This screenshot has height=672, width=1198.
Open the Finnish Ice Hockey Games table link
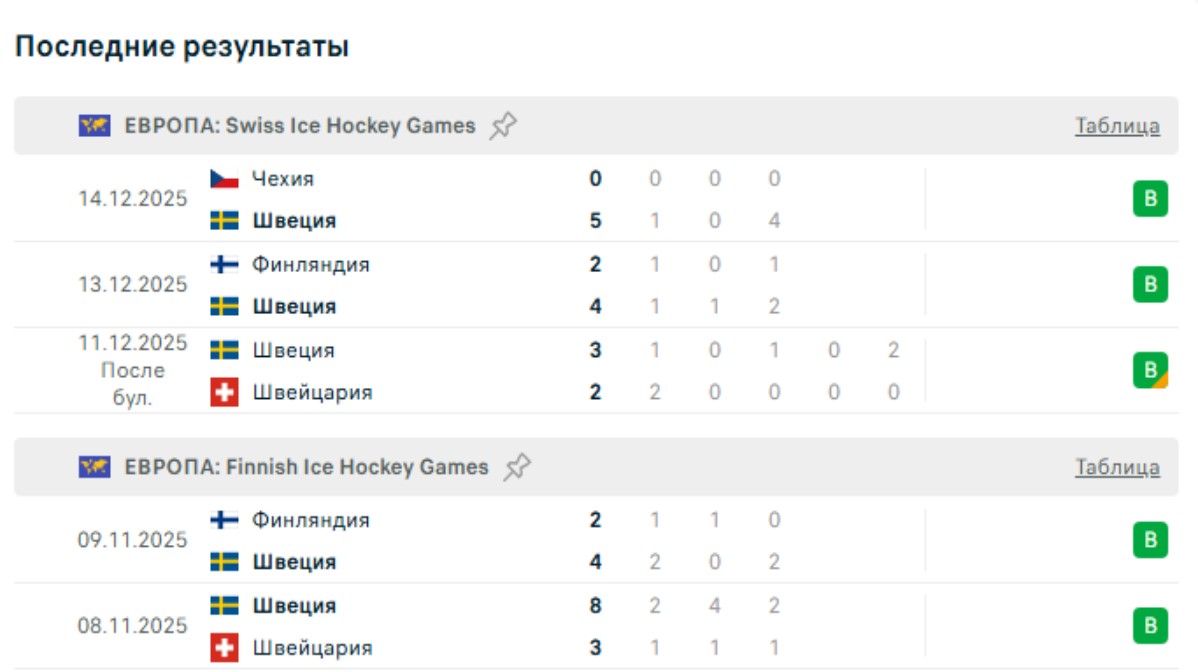(x=1117, y=467)
